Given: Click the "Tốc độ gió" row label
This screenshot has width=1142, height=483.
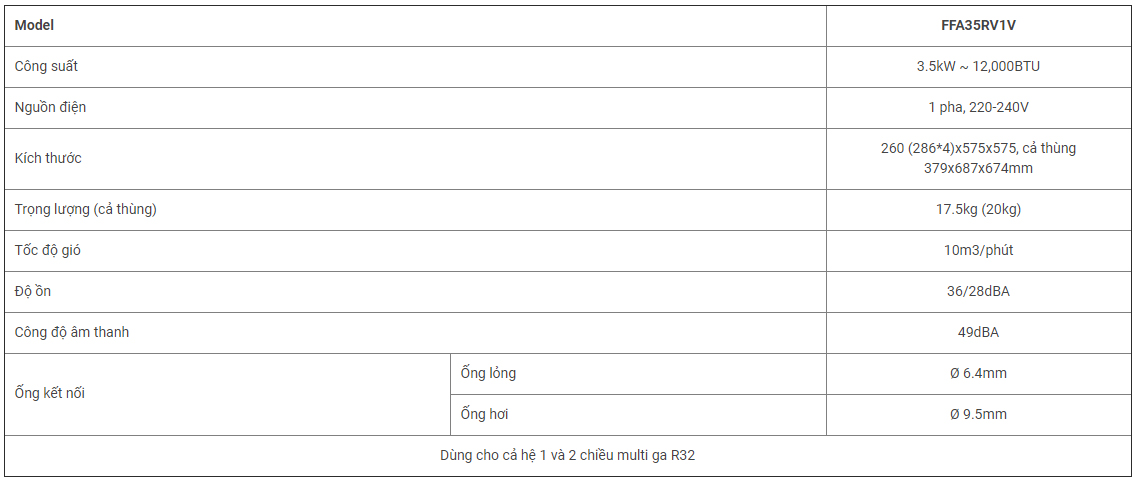Looking at the screenshot, I should (48, 250).
